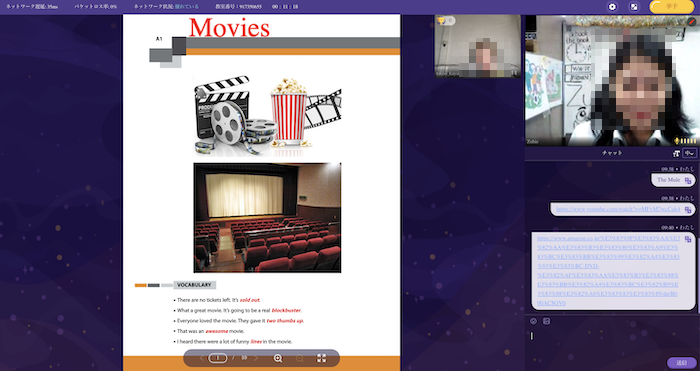Open the YouTube link in chat
The image size is (700, 371).
(x=618, y=209)
